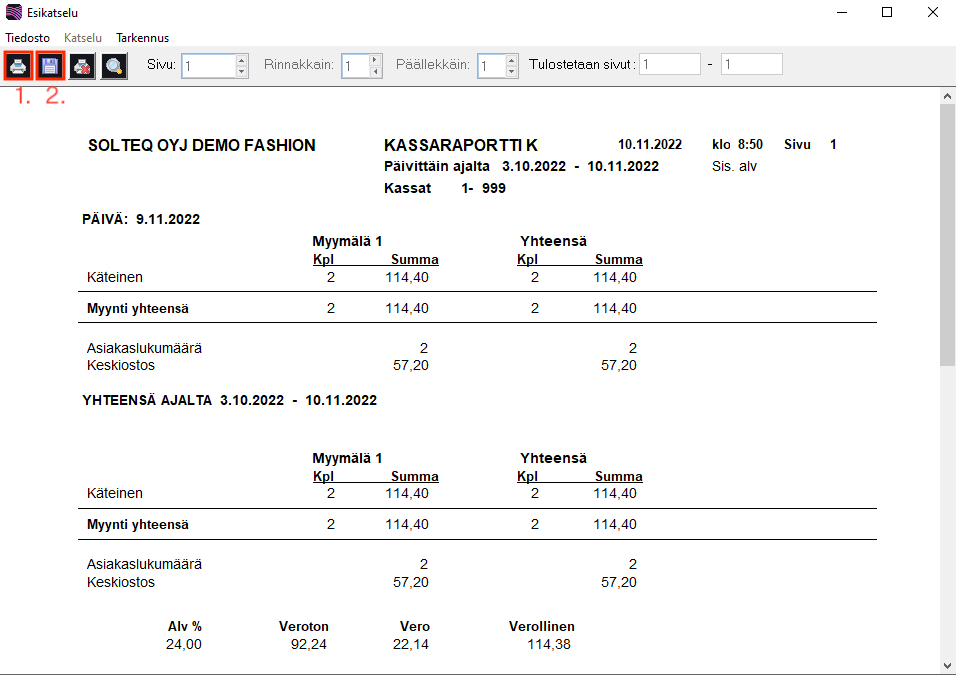This screenshot has height=675, width=956.
Task: Click the Sivu page number field
Action: (x=208, y=66)
